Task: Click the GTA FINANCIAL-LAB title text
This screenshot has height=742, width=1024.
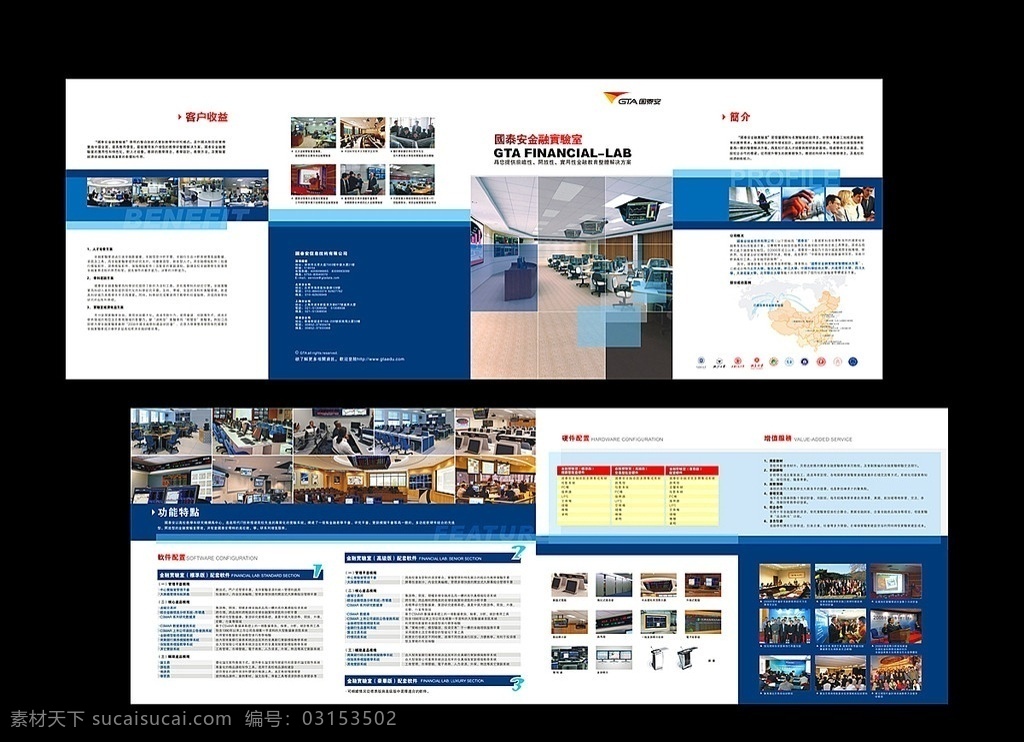Action: click(x=562, y=153)
